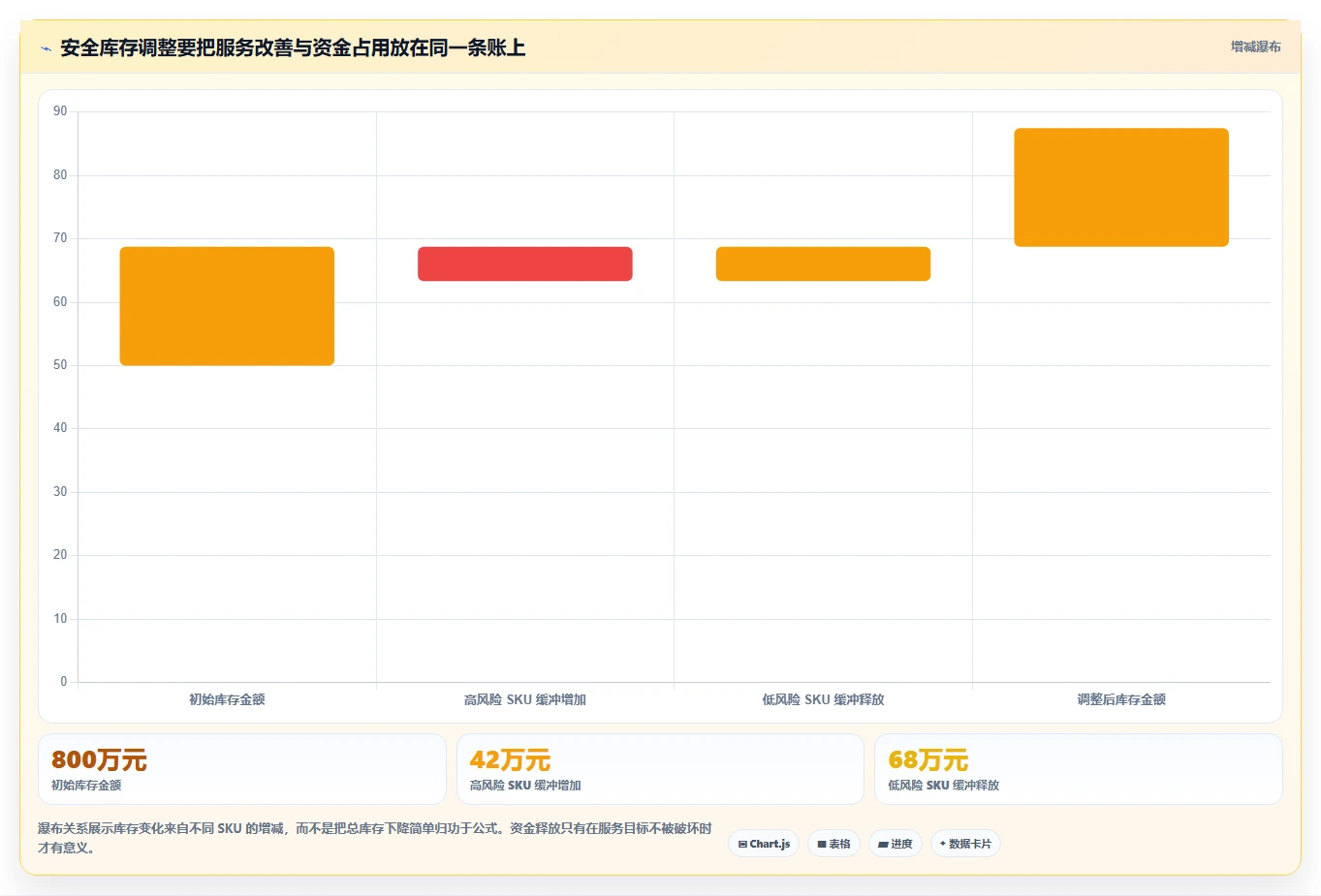Screen dimensions: 1321x896
Task: Click the x-axis label 高风险 SKU 缓冲增加
Action: (x=525, y=699)
